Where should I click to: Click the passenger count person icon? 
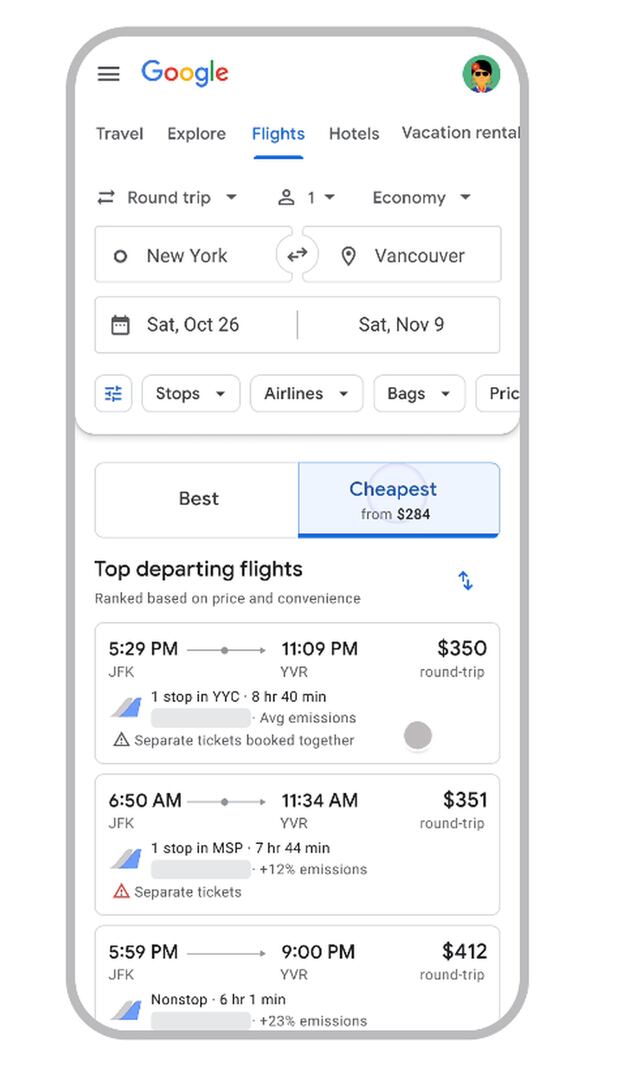point(286,197)
